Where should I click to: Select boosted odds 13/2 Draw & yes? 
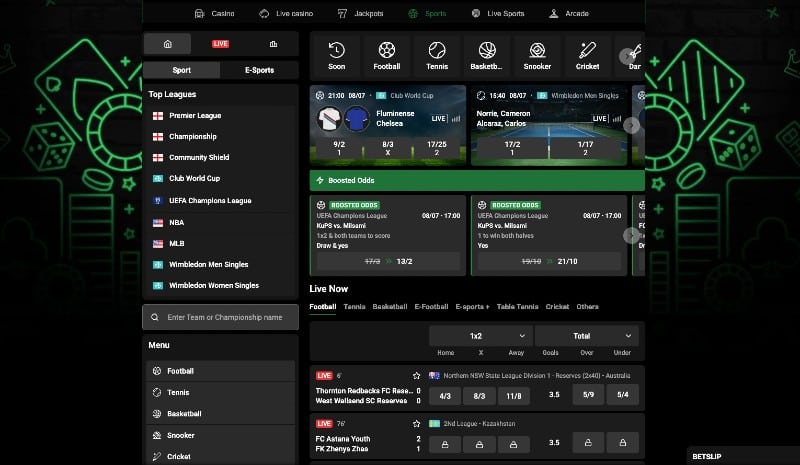coord(388,261)
